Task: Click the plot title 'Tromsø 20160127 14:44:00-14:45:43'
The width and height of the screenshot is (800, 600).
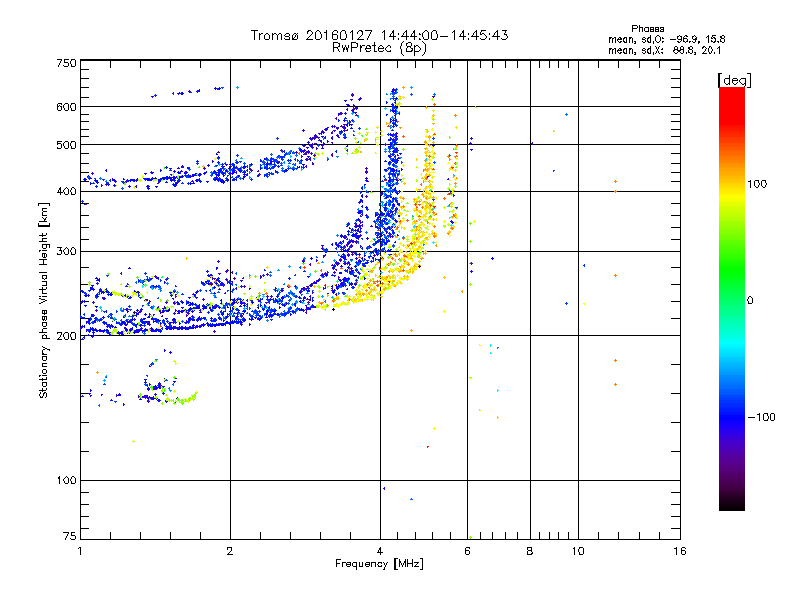Action: 379,35
